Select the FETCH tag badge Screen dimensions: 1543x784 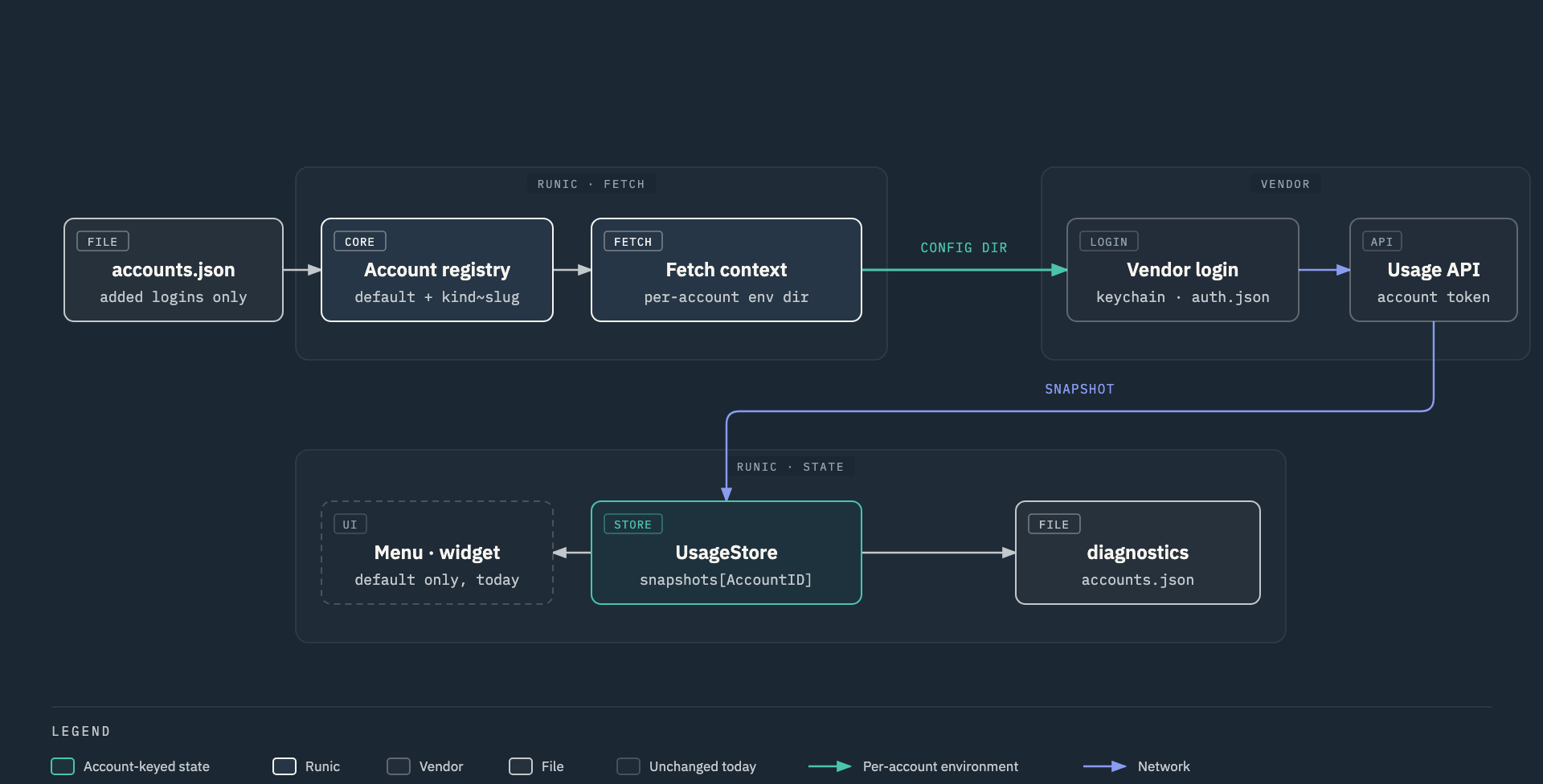(x=633, y=241)
